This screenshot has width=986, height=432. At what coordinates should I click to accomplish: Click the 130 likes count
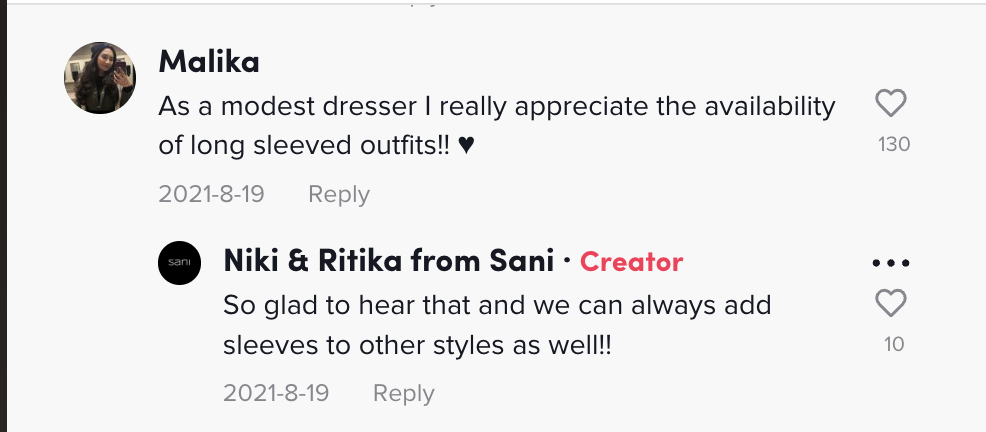893,144
